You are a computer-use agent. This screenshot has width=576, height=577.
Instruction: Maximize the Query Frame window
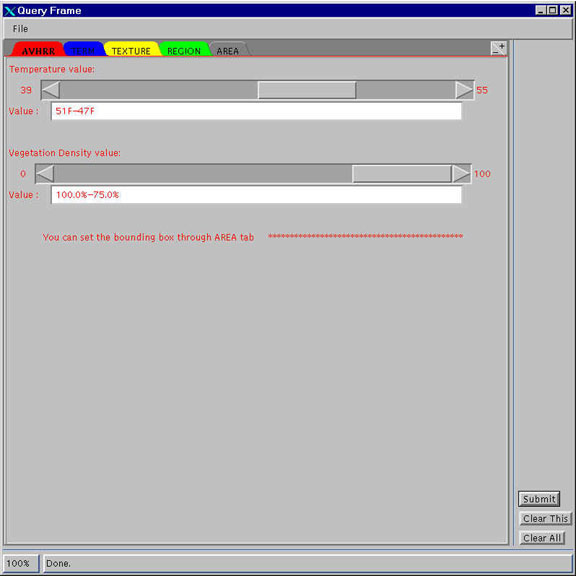[x=552, y=10]
